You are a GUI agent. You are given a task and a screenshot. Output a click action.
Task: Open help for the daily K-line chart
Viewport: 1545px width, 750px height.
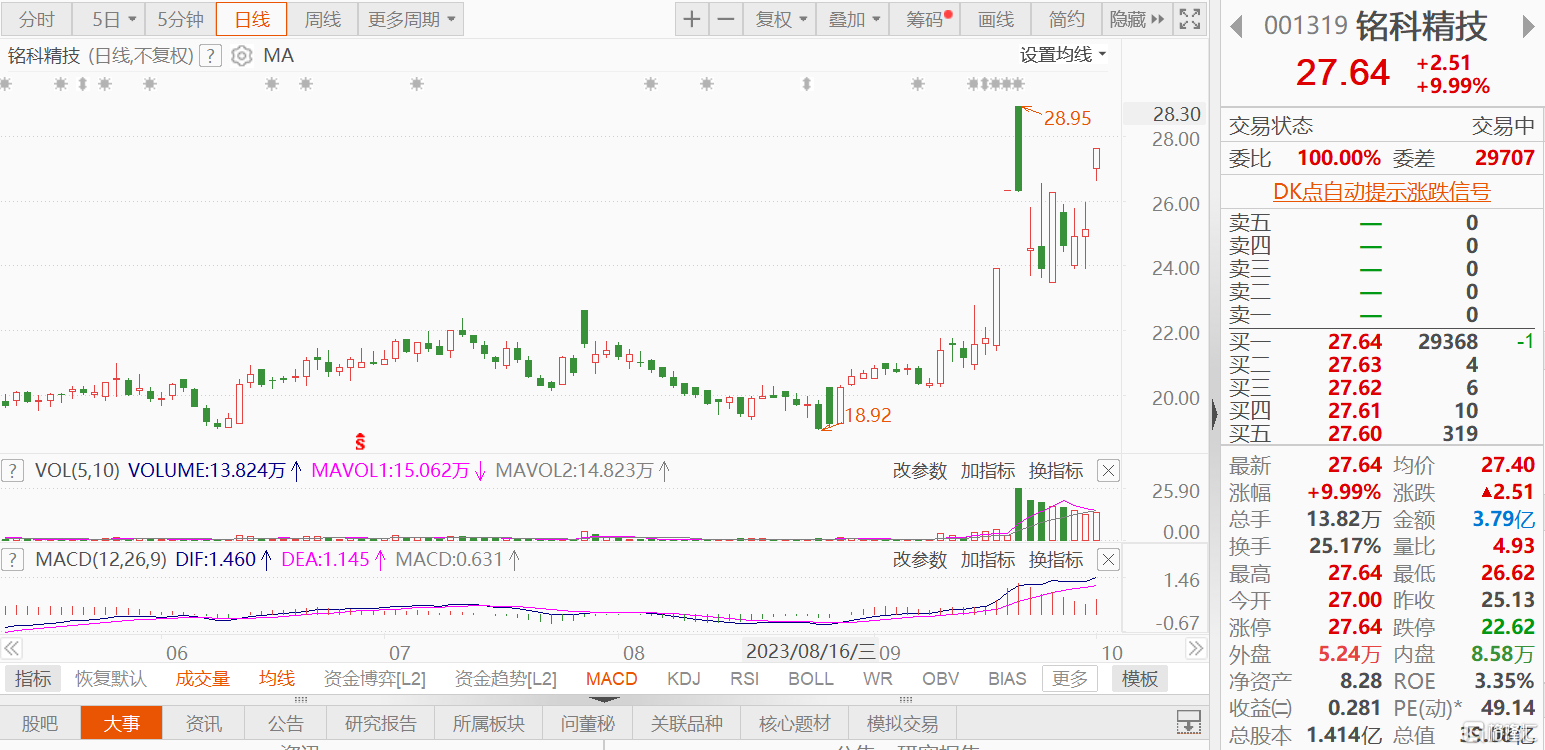(x=209, y=56)
